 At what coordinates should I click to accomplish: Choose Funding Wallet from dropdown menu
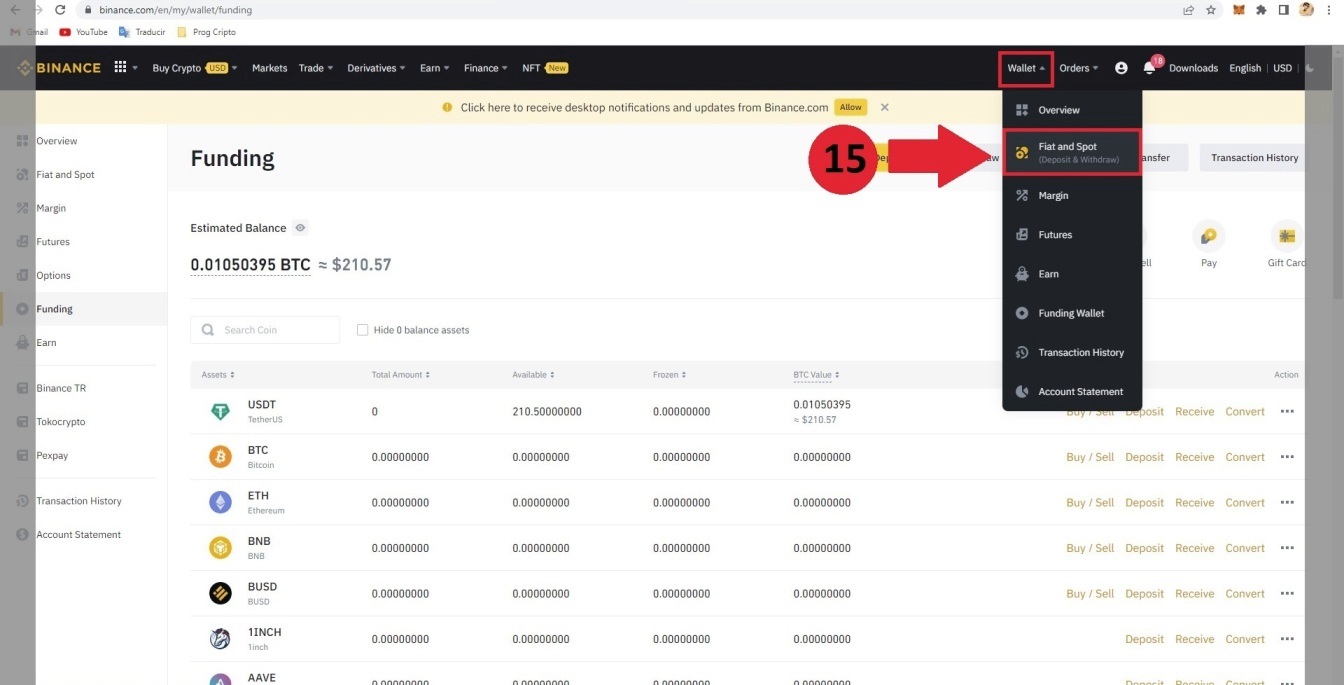1071,313
